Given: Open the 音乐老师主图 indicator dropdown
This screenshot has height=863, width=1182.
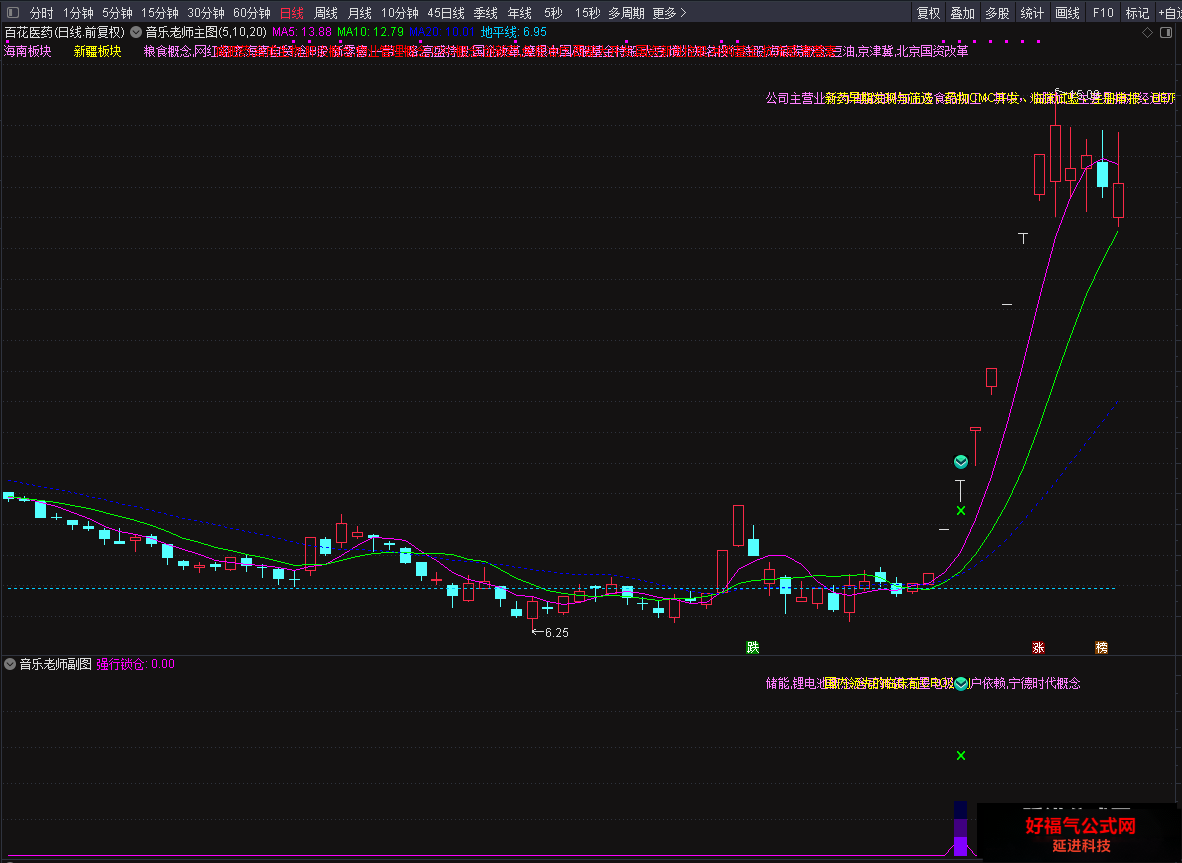Looking at the screenshot, I should click(136, 32).
